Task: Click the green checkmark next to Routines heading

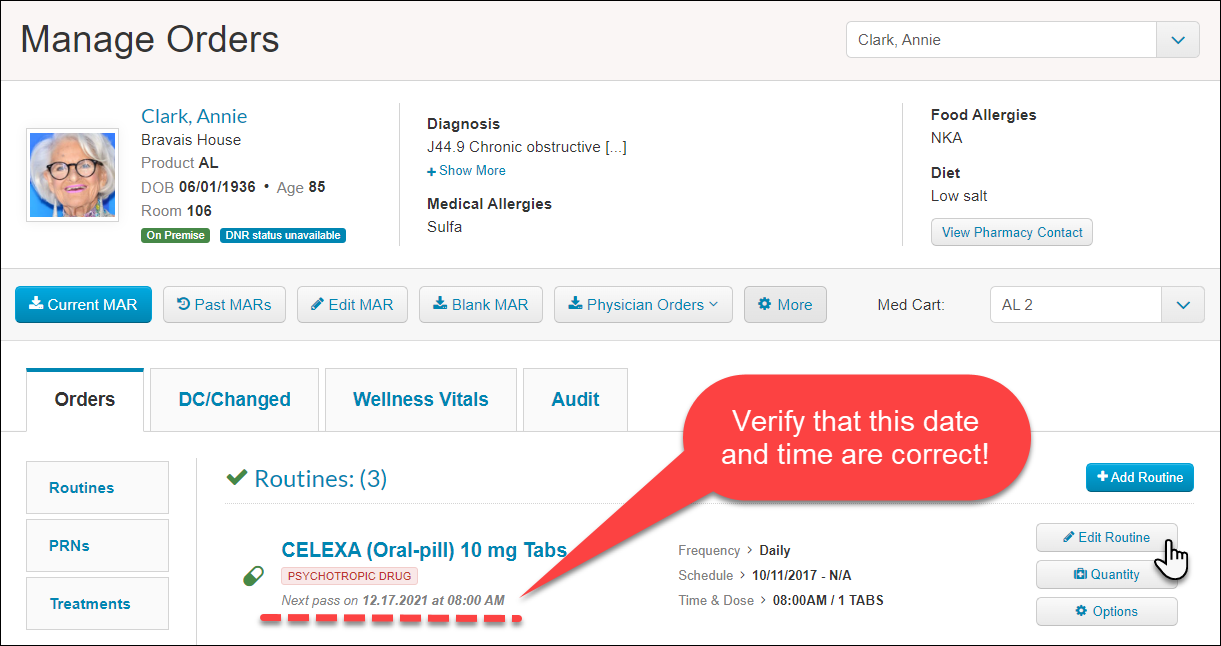Action: (x=237, y=478)
